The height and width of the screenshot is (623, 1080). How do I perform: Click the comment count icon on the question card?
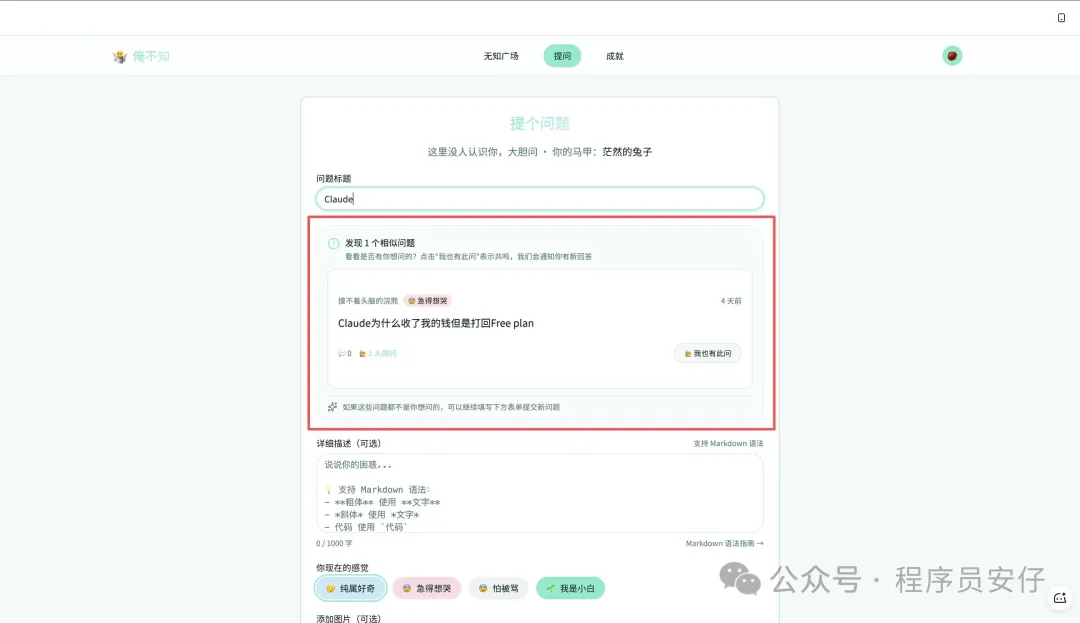342,353
